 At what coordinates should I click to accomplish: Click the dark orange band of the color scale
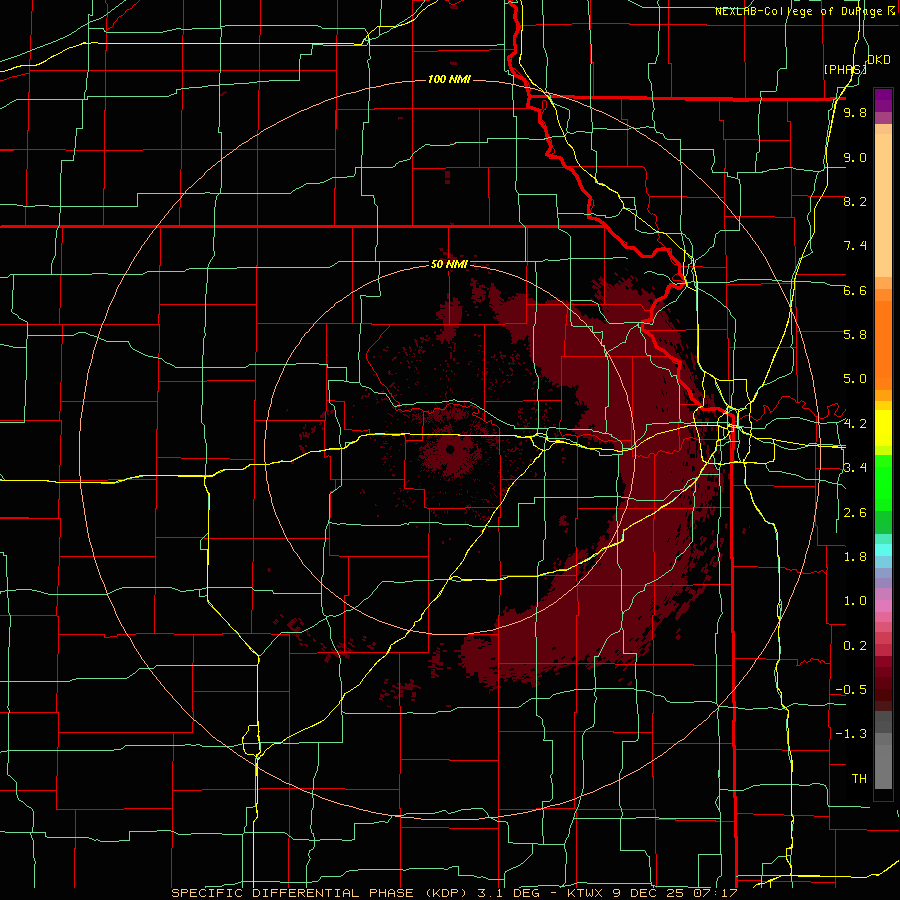pyautogui.click(x=883, y=346)
